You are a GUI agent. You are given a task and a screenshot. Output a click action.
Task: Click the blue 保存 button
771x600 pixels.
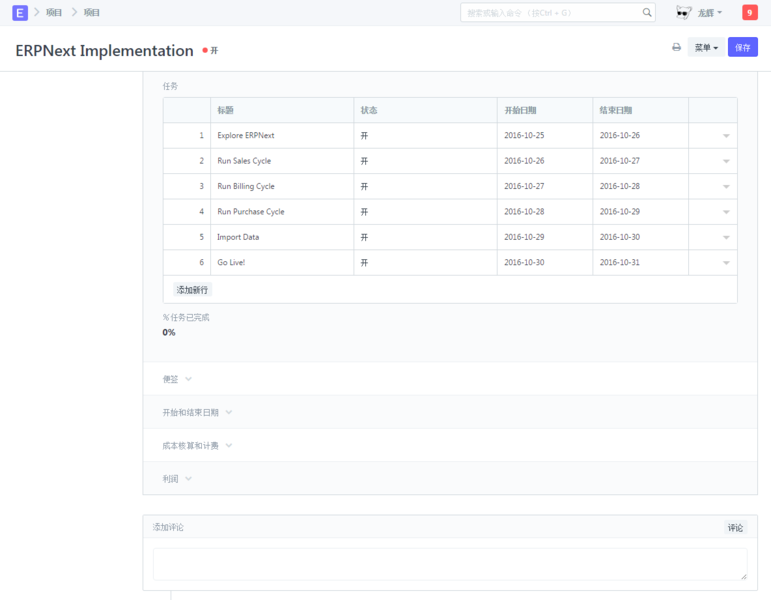tap(742, 47)
